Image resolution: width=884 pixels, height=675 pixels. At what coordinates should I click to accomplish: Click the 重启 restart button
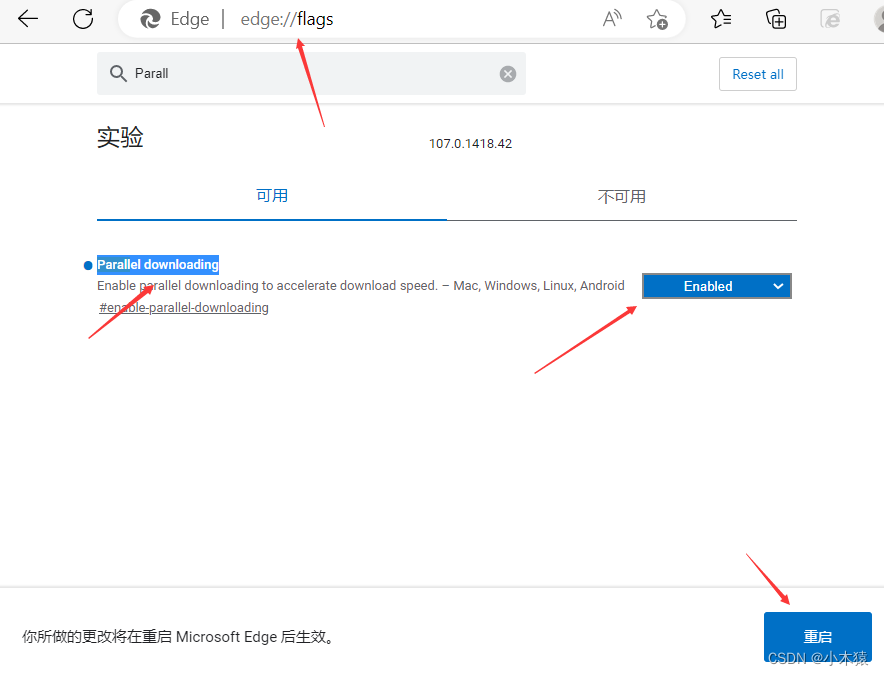click(817, 636)
